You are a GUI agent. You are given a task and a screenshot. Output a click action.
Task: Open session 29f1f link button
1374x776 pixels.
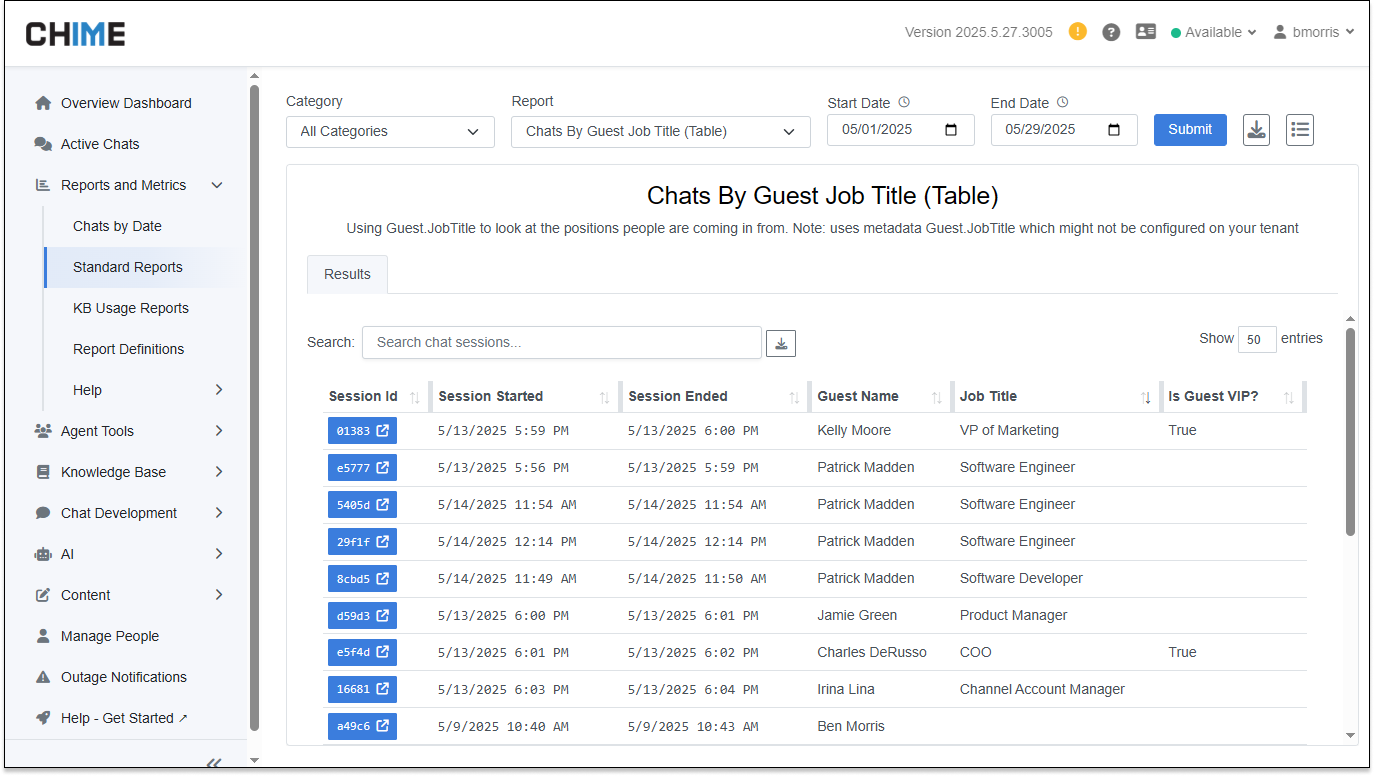point(362,542)
